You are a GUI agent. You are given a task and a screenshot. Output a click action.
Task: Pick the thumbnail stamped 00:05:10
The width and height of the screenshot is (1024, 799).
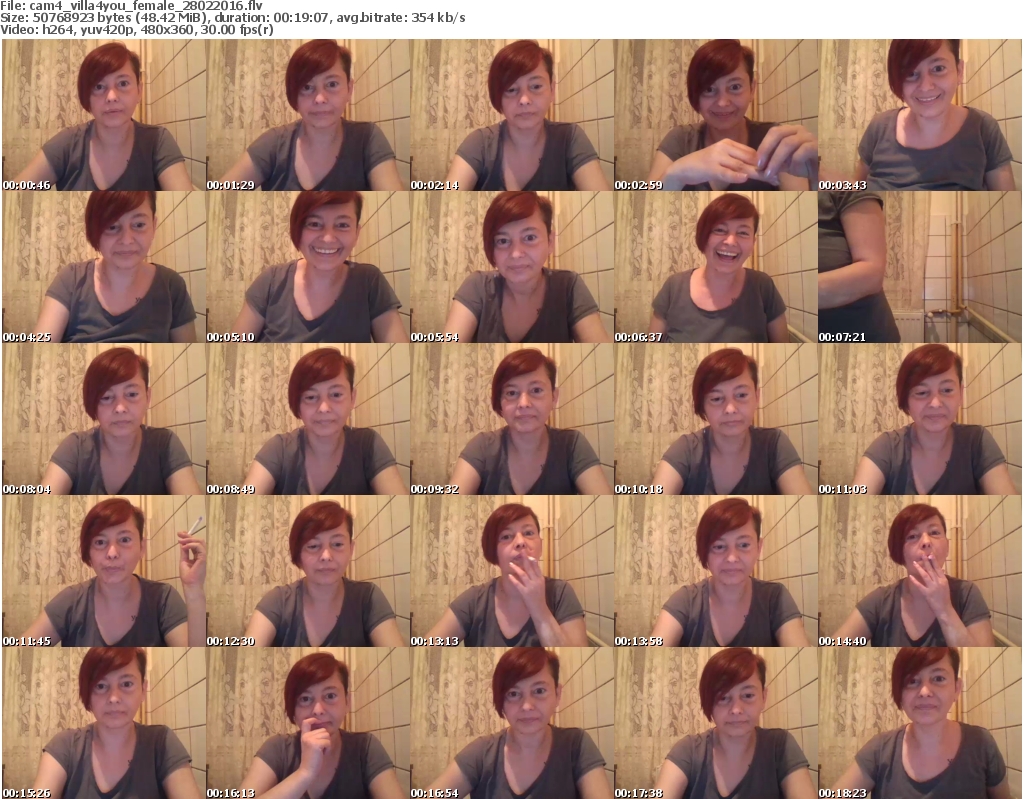[308, 267]
